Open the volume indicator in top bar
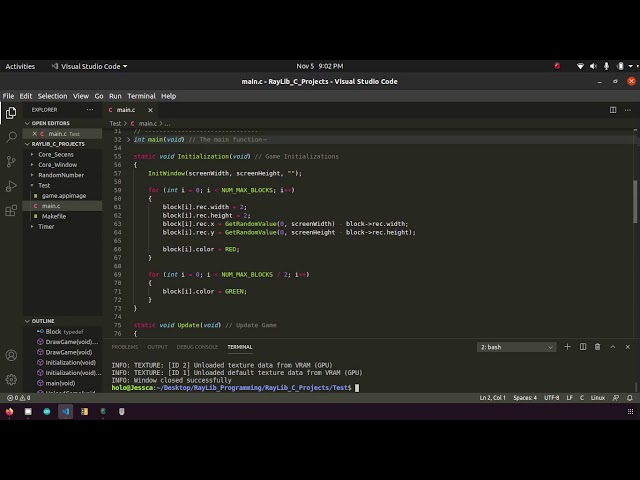 coord(593,66)
